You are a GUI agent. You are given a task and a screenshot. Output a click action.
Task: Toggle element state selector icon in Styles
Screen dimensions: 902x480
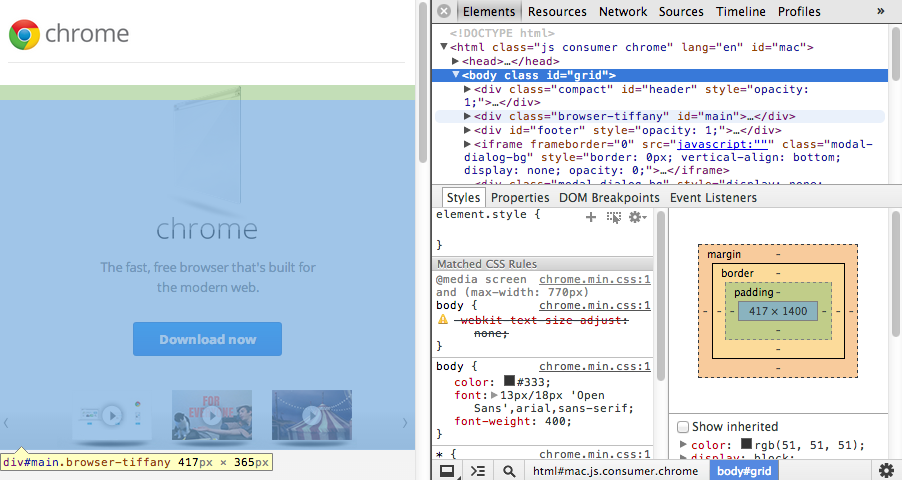pos(614,216)
